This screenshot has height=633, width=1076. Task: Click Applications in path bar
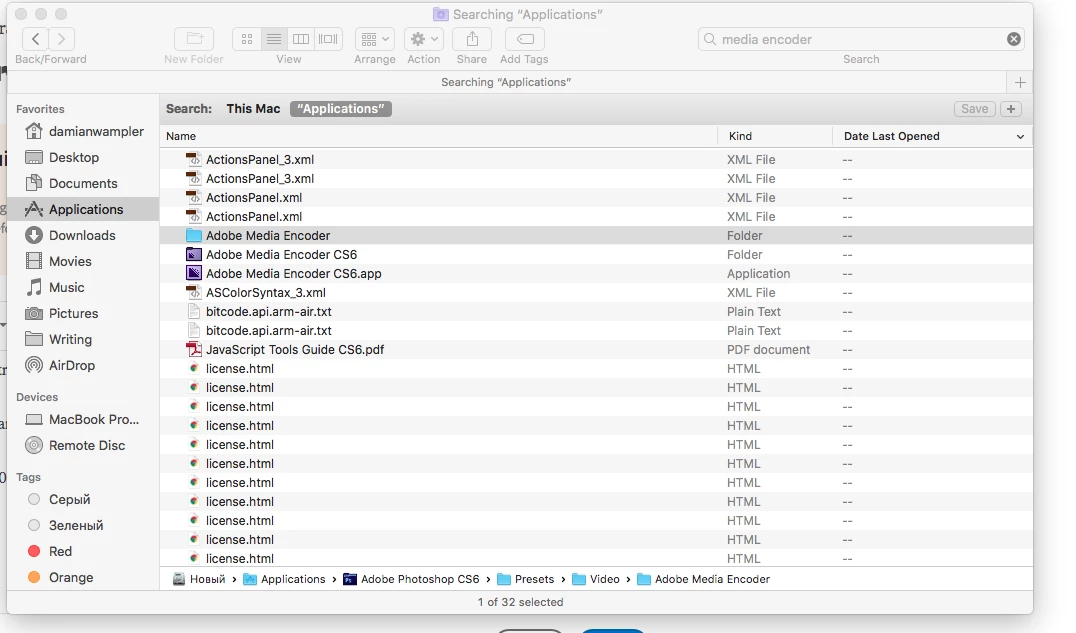tap(285, 579)
